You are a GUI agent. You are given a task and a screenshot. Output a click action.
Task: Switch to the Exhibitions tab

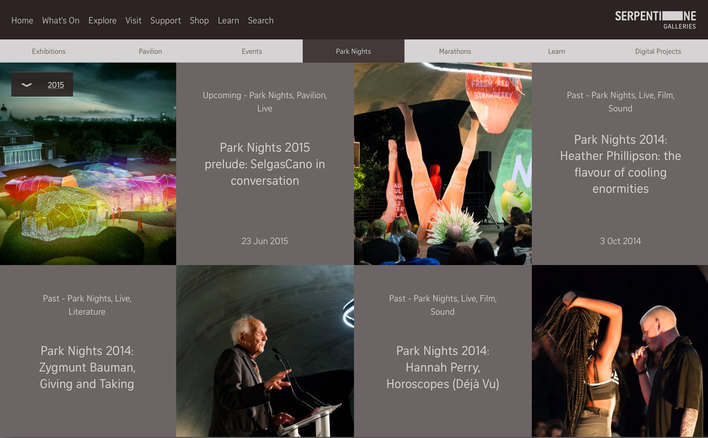click(49, 51)
